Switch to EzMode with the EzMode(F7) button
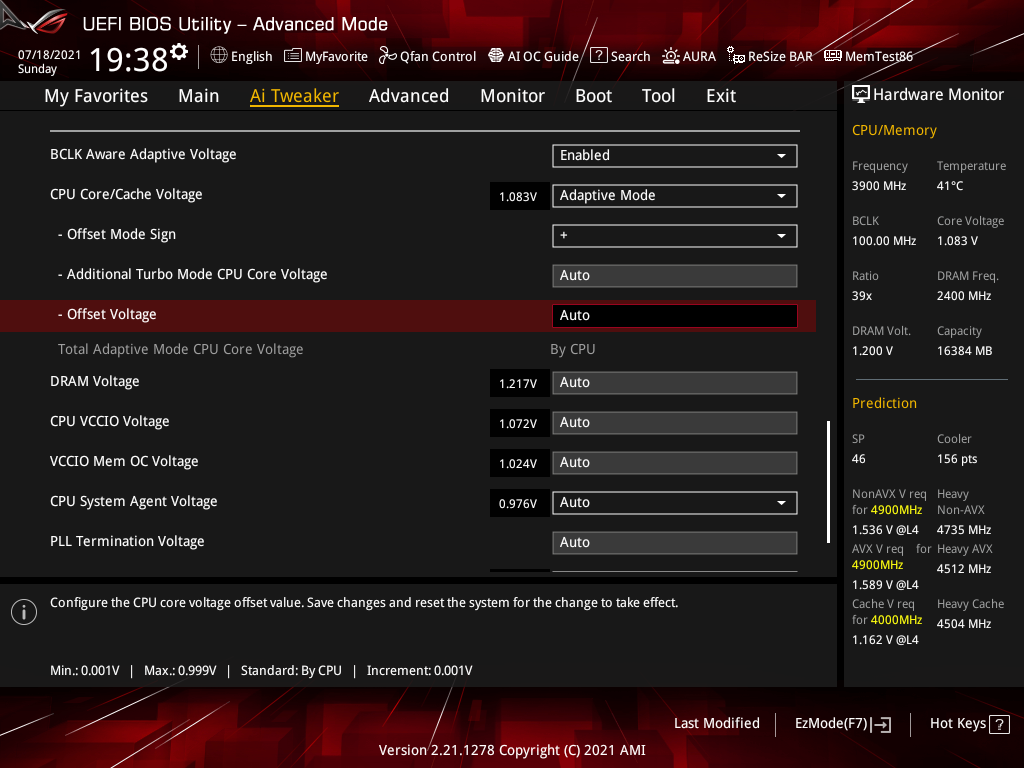Image resolution: width=1024 pixels, height=768 pixels. click(x=842, y=723)
